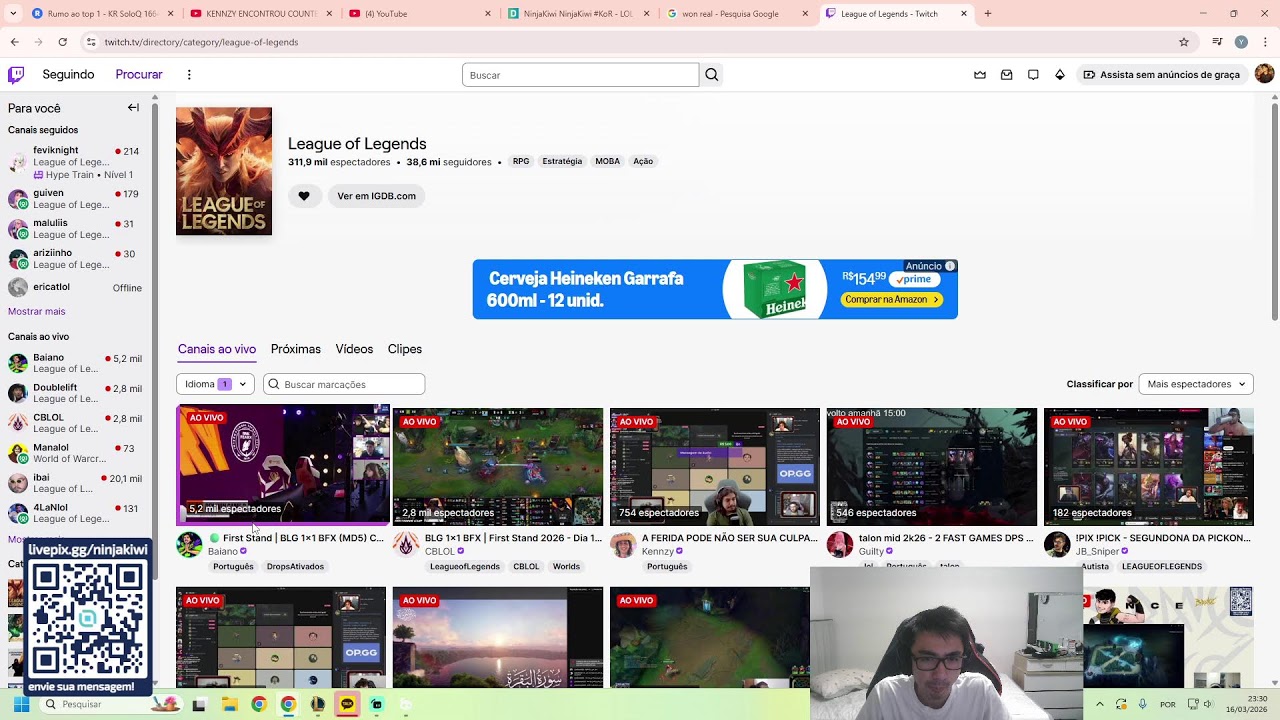Click the ad info icon on banner

[x=950, y=266]
